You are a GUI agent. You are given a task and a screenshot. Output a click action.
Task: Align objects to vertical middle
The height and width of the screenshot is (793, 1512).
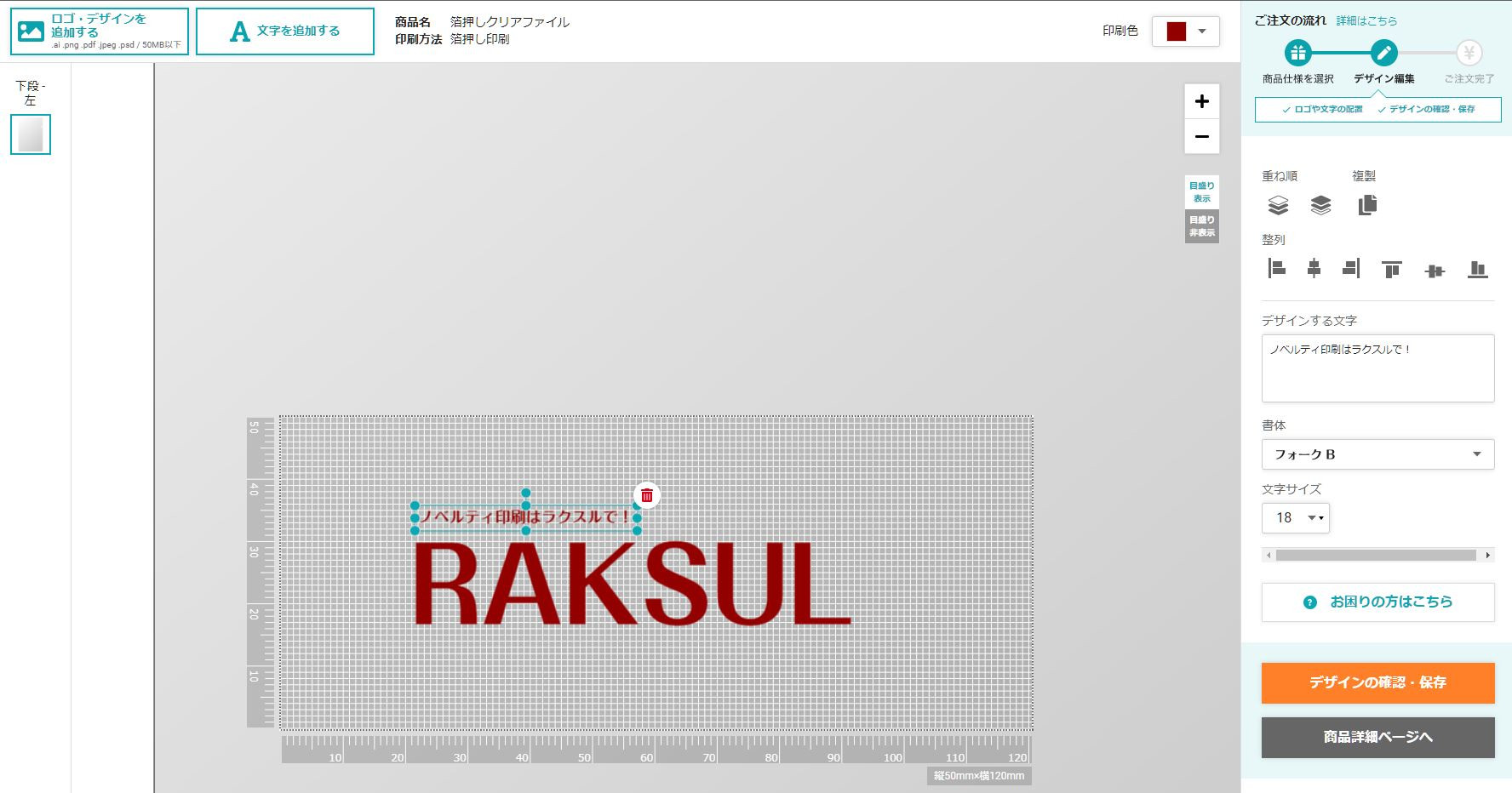point(1435,271)
